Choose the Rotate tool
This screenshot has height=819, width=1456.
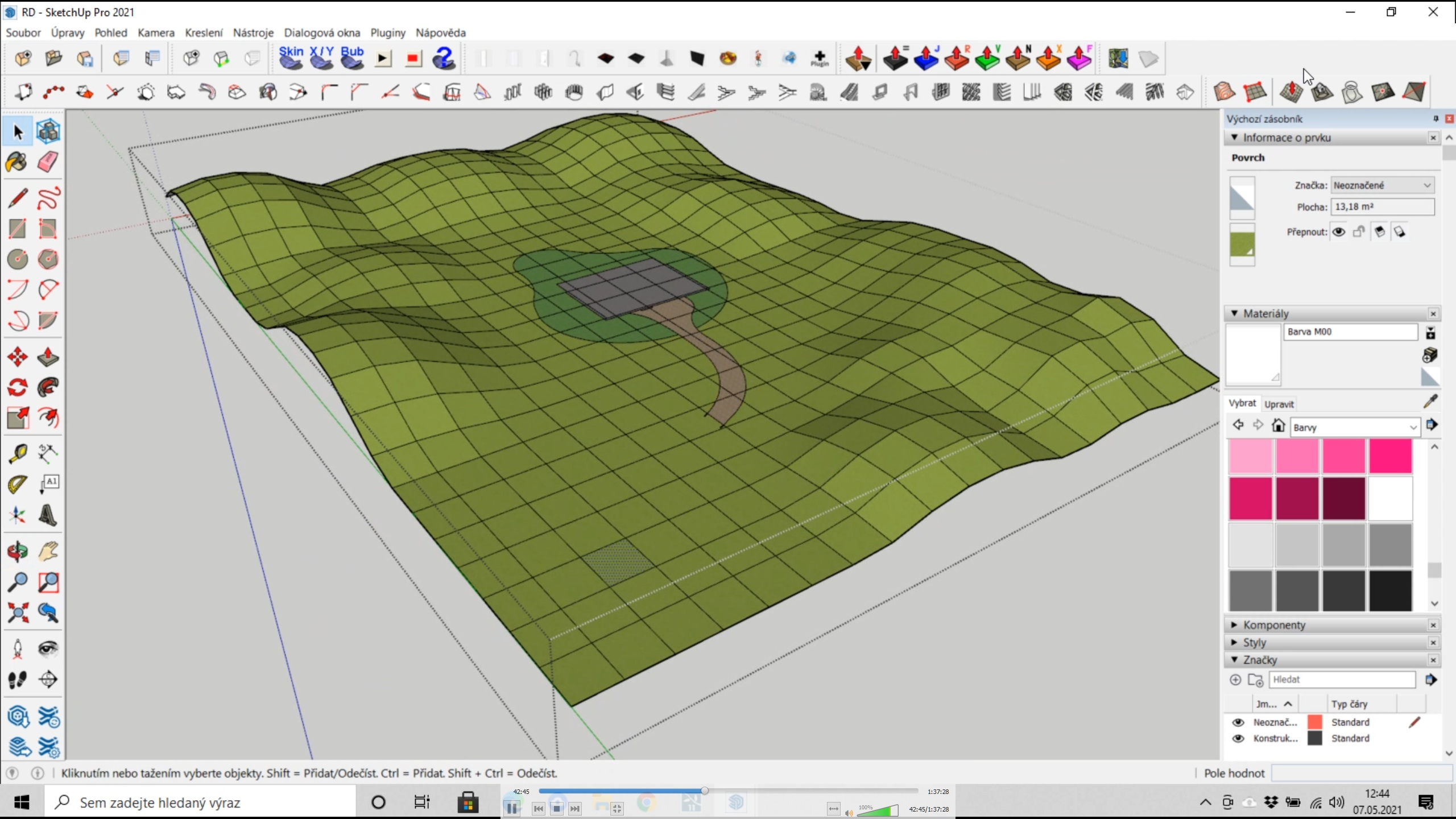pyautogui.click(x=17, y=388)
